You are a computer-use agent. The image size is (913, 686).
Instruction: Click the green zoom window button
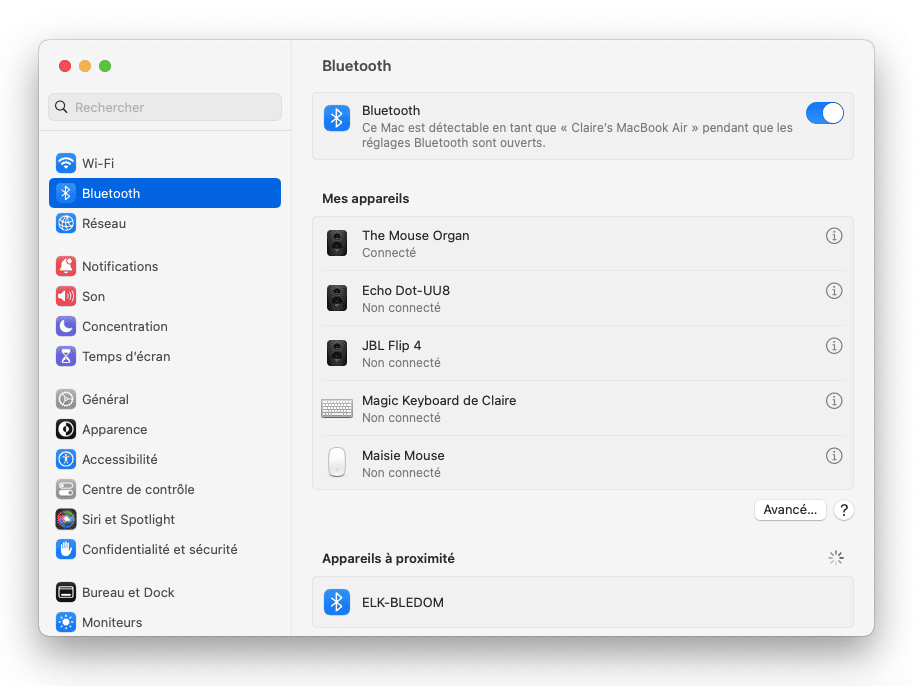pyautogui.click(x=105, y=66)
